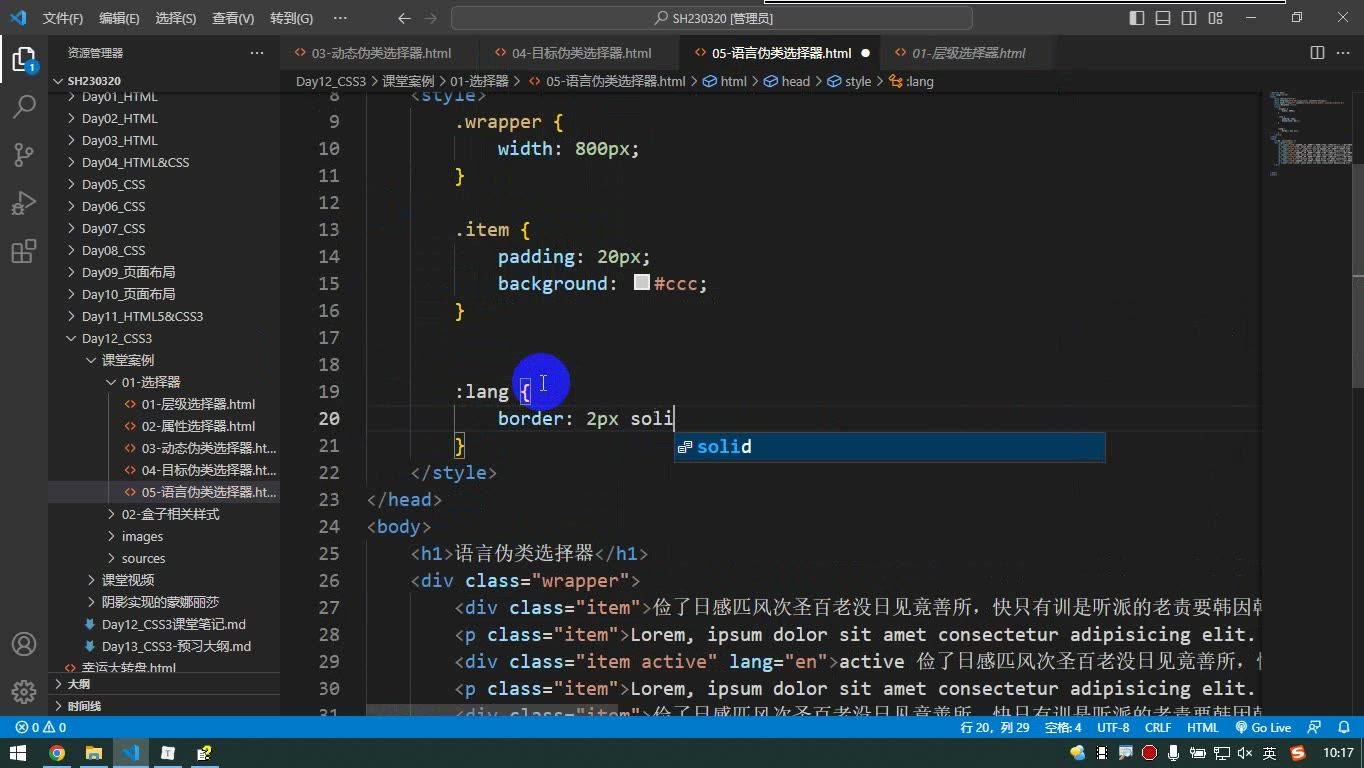Image resolution: width=1364 pixels, height=768 pixels.
Task: Open the Accounts icon in activity bar
Action: click(x=24, y=644)
